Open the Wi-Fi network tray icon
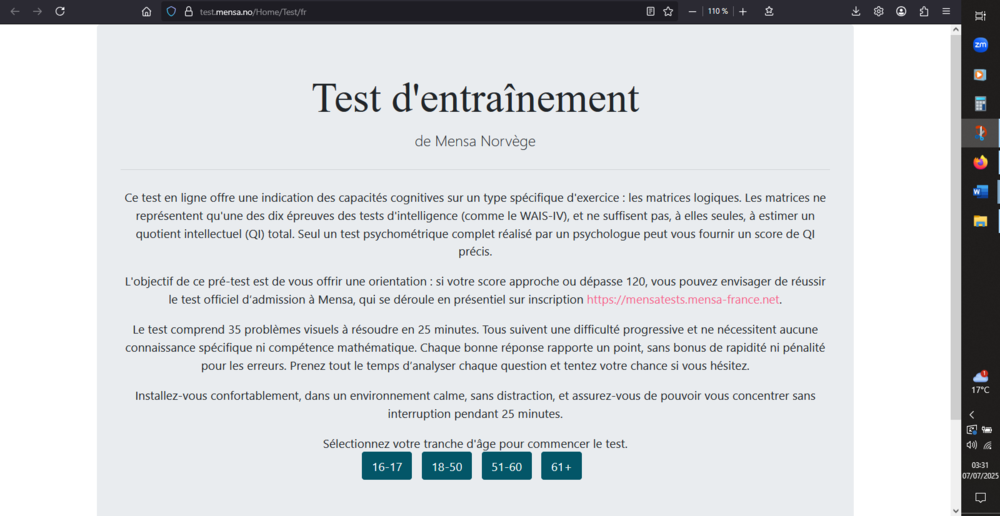 coord(988,445)
